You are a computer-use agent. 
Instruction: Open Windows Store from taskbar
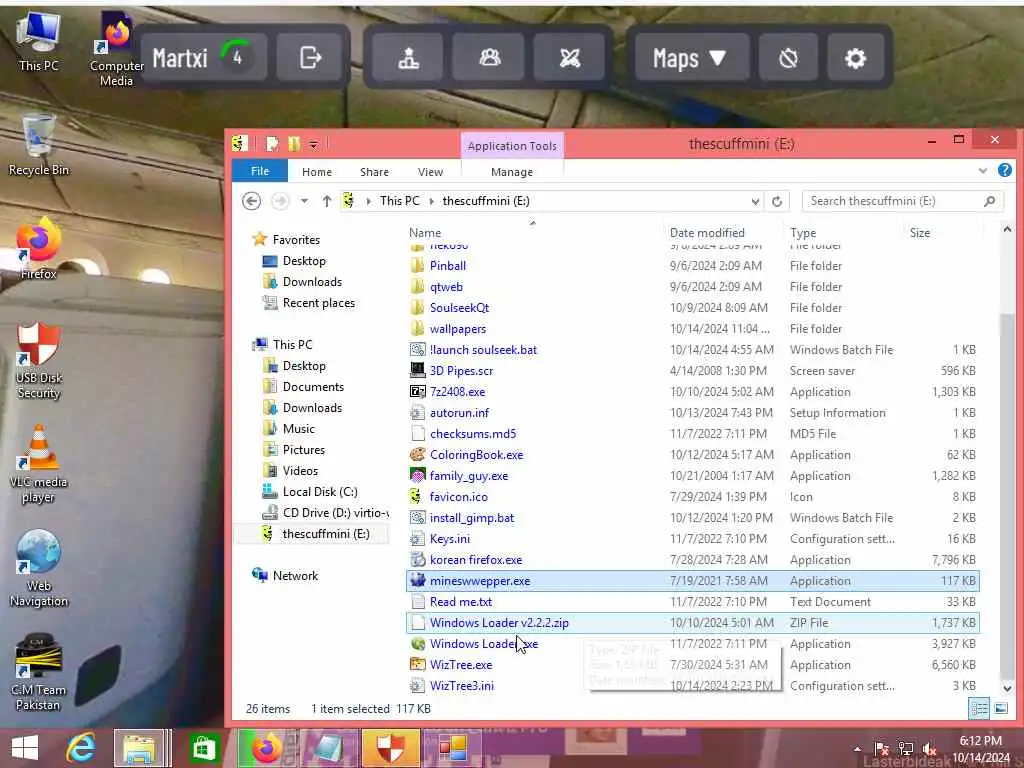click(x=204, y=748)
